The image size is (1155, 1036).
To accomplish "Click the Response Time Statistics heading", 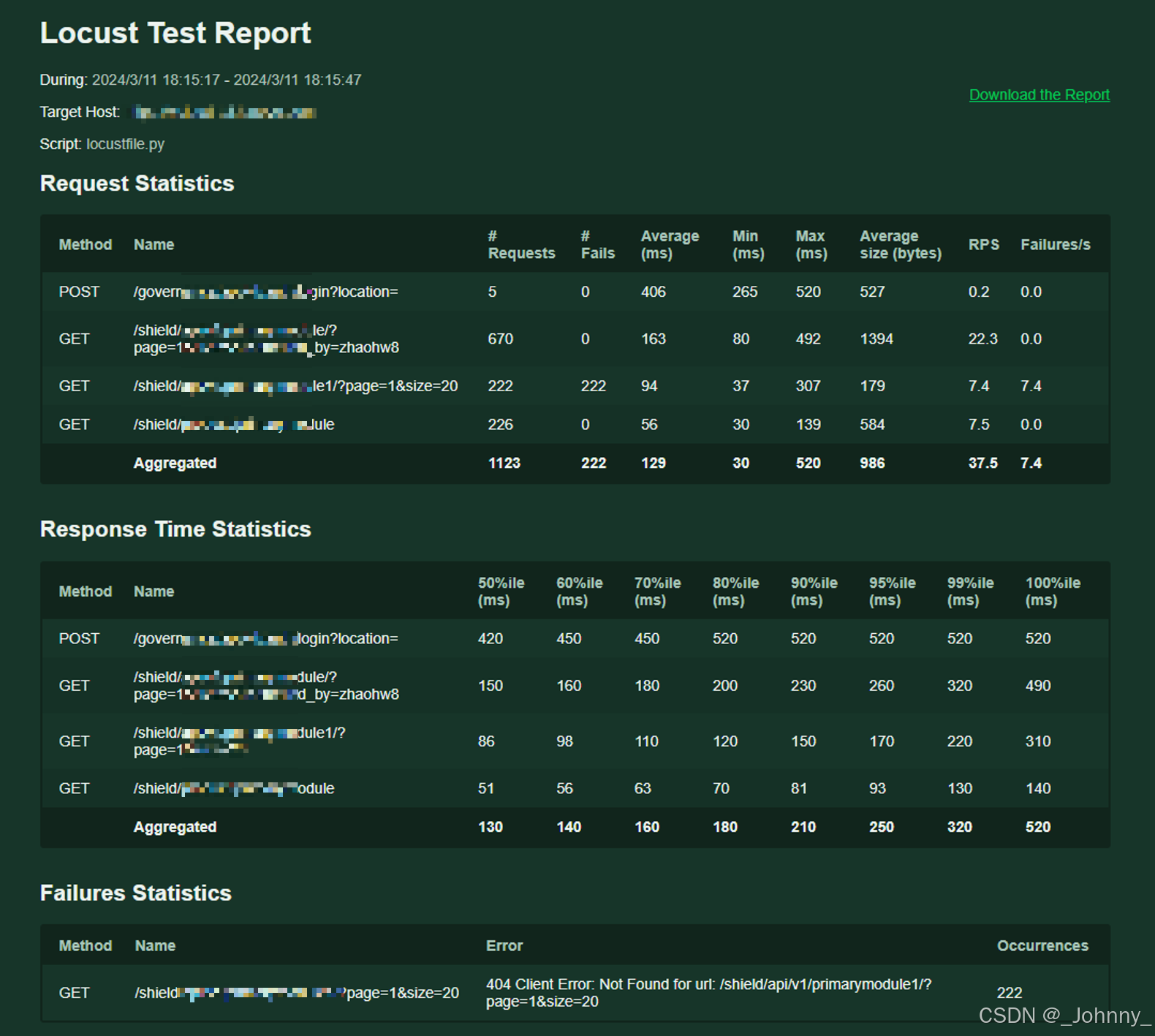I will point(175,529).
